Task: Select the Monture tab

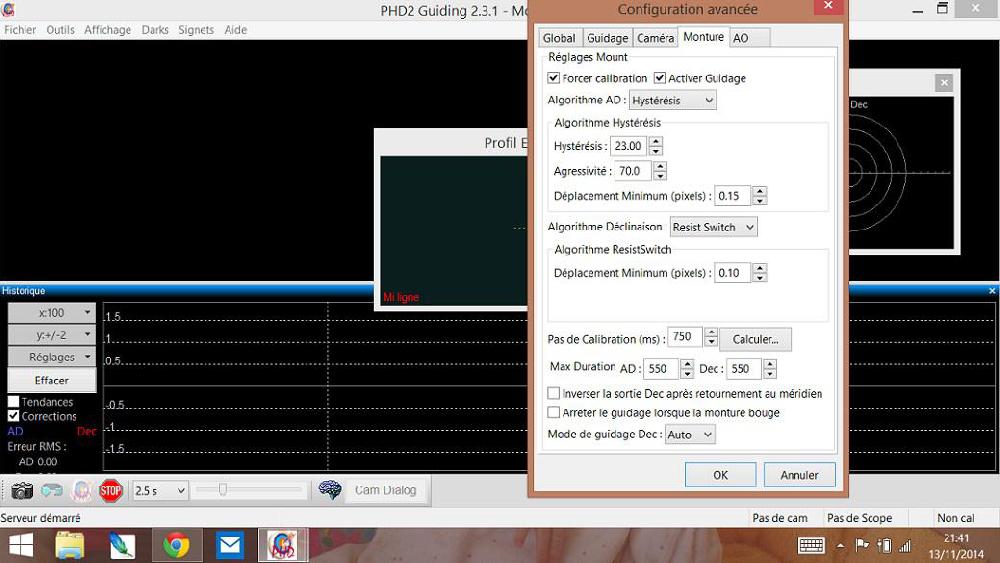Action: 703,37
